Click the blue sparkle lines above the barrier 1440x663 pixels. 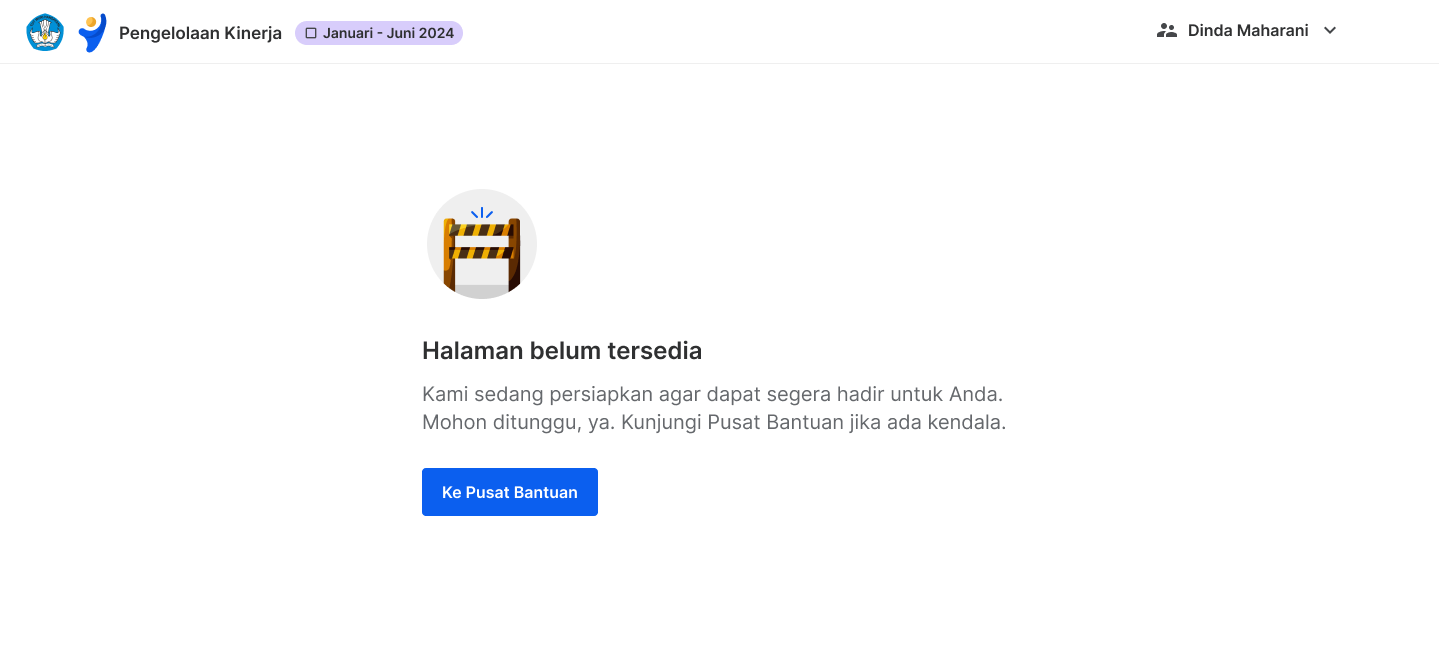pos(482,213)
